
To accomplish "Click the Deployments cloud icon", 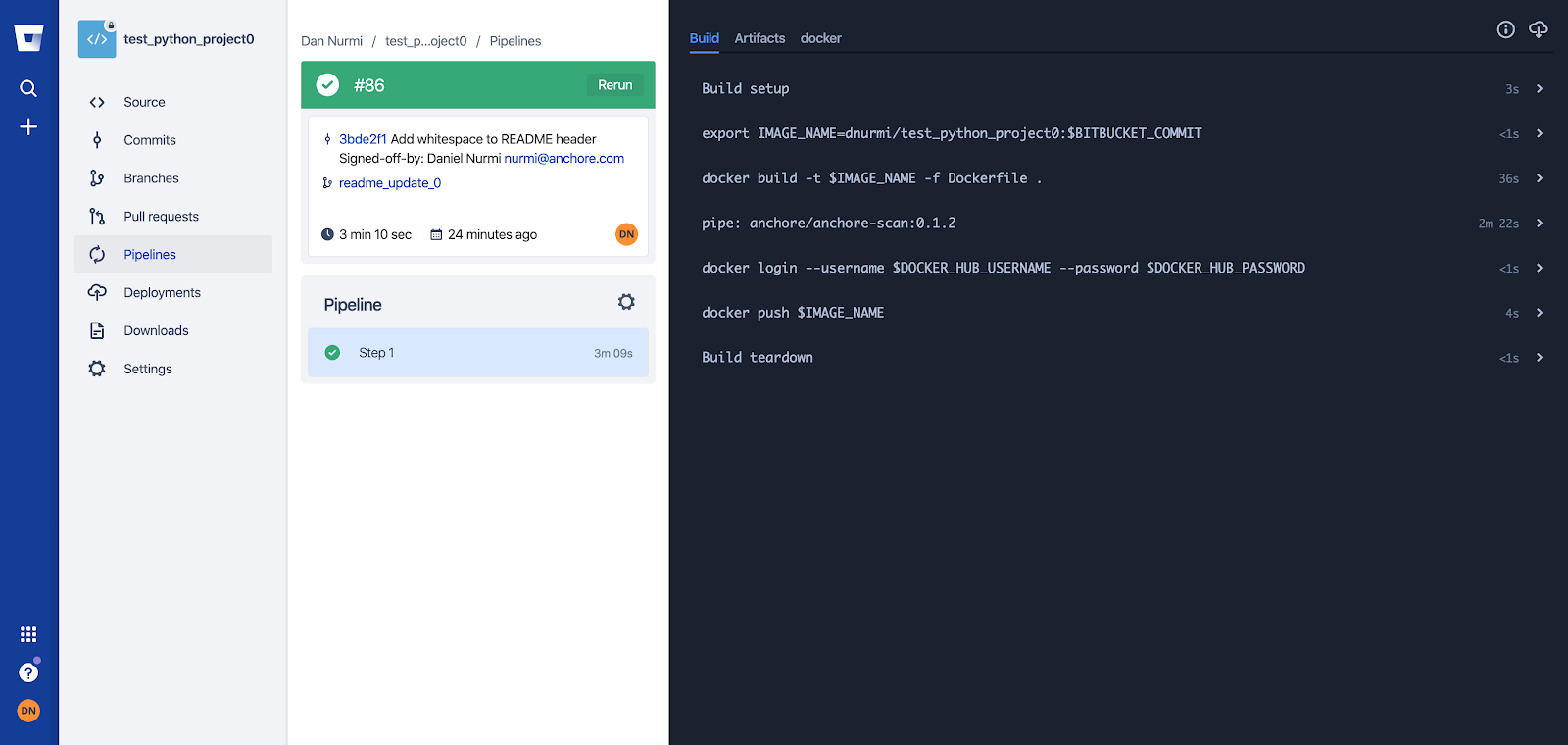I will click(97, 292).
